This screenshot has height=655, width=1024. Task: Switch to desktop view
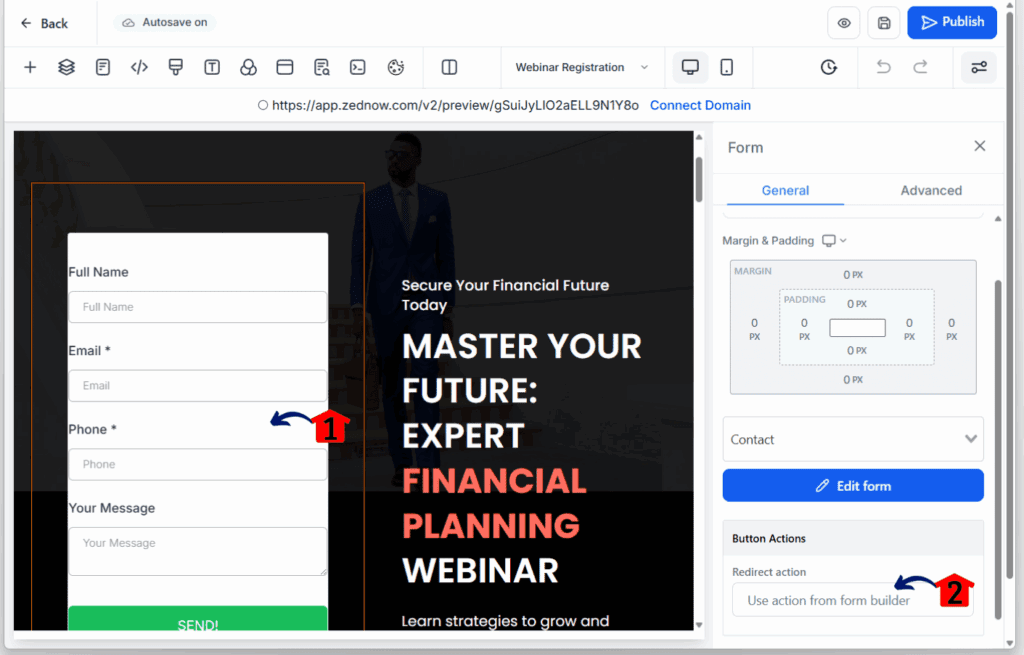(690, 67)
